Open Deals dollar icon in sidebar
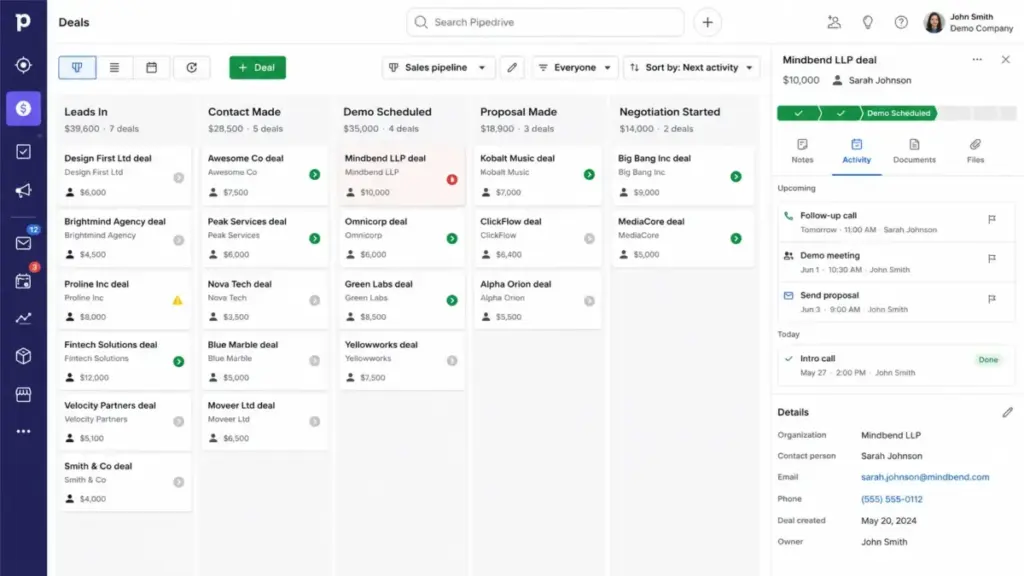This screenshot has height=576, width=1024. tap(23, 108)
